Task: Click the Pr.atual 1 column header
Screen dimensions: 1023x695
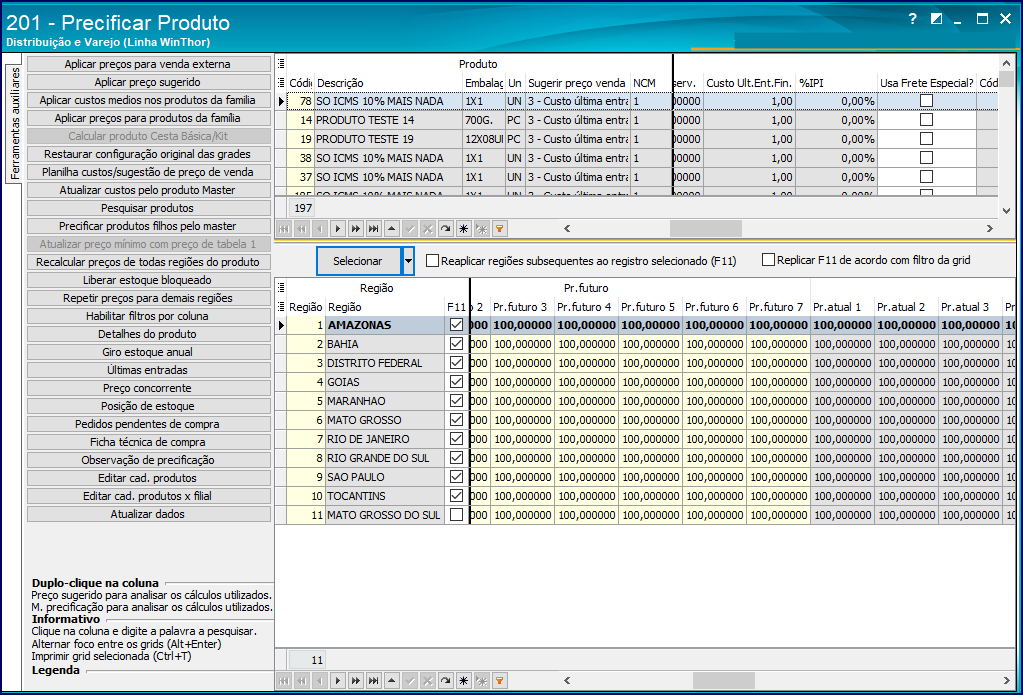Action: 842,307
